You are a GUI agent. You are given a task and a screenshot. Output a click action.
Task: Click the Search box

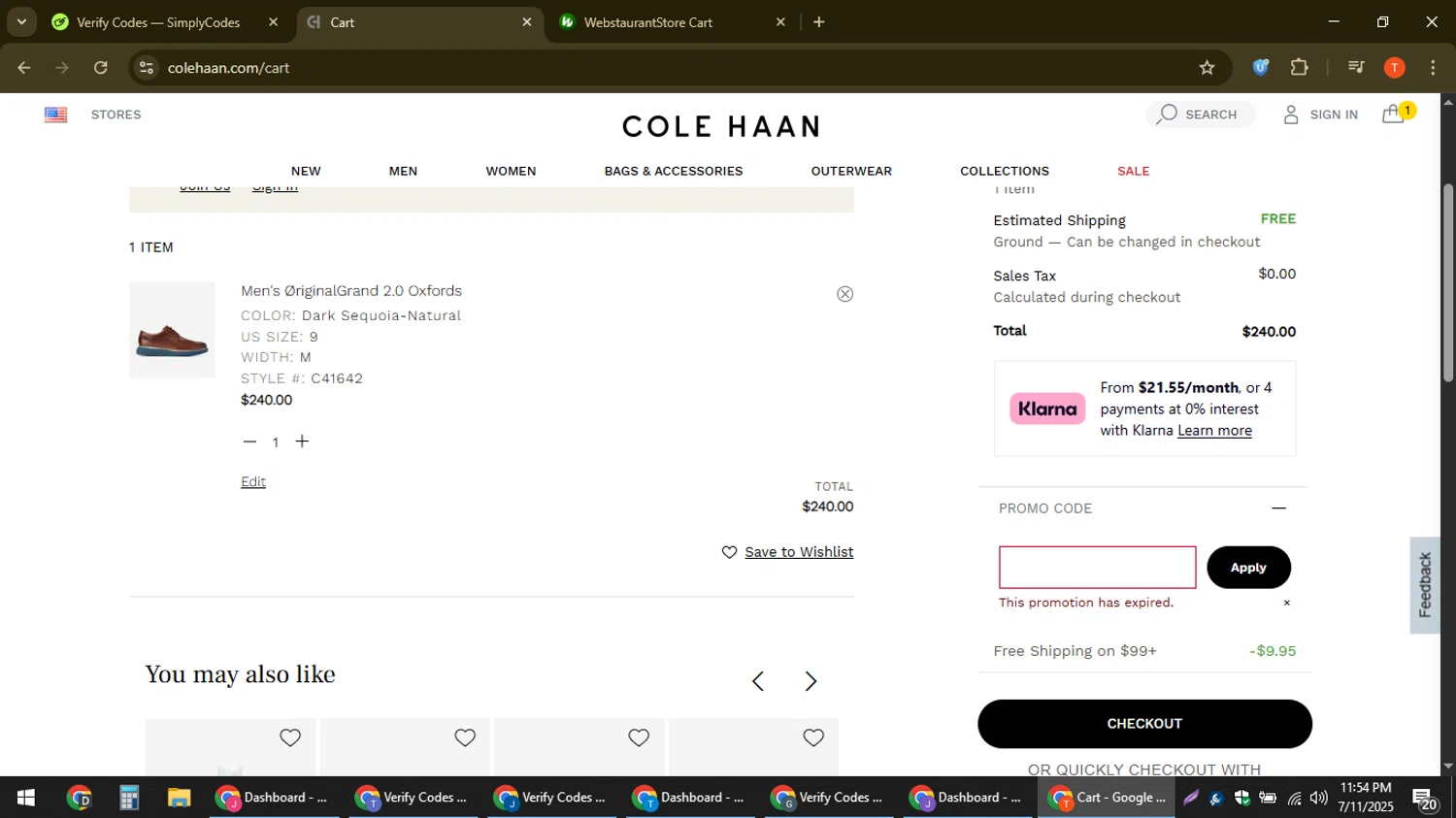[x=1201, y=115]
